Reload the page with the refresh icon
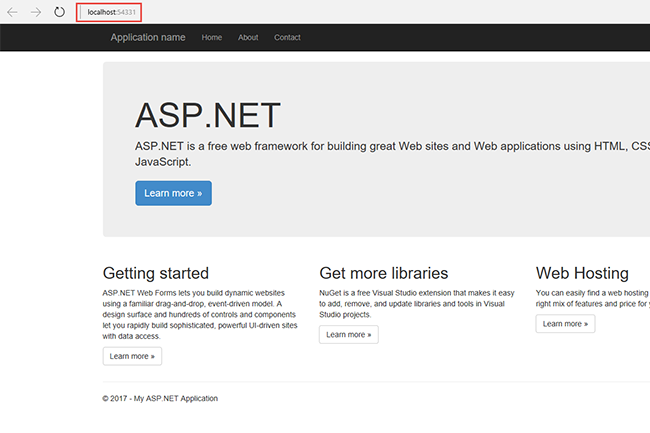The image size is (650, 433). [59, 12]
